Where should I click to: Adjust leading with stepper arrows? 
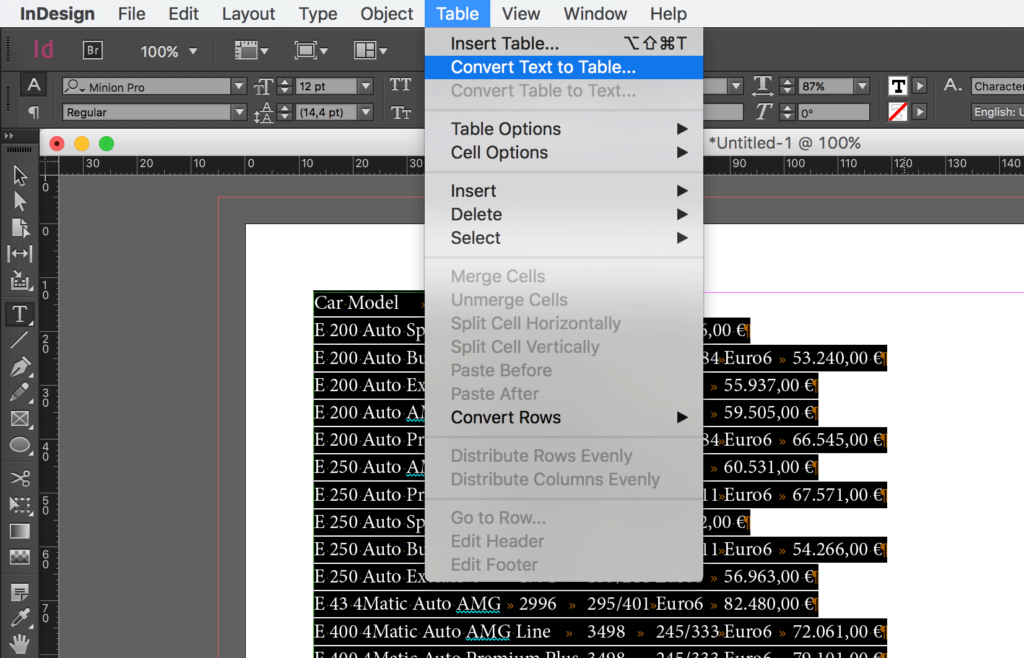285,112
